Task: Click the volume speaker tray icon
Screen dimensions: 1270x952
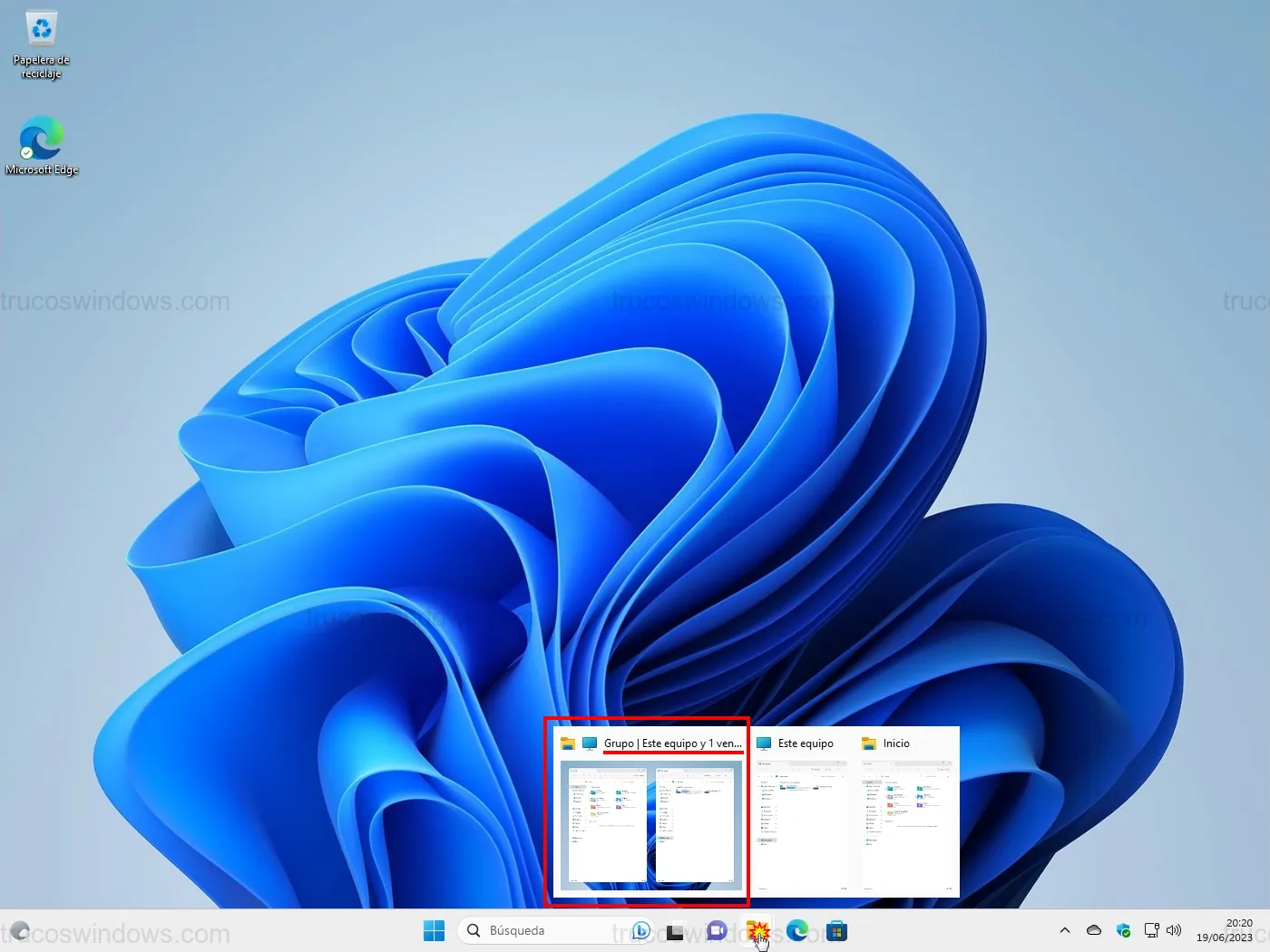Action: click(1174, 930)
